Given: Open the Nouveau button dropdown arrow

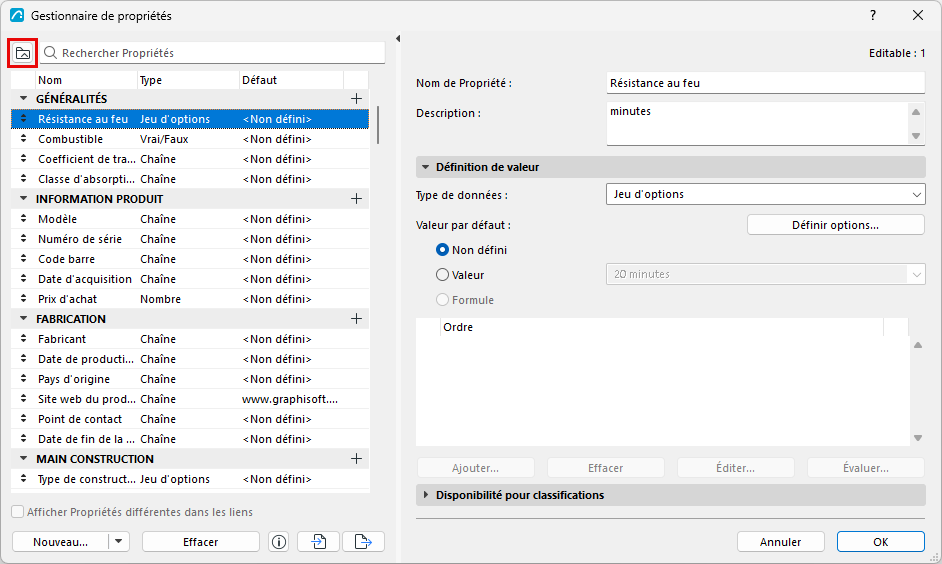Looking at the screenshot, I should tap(118, 542).
